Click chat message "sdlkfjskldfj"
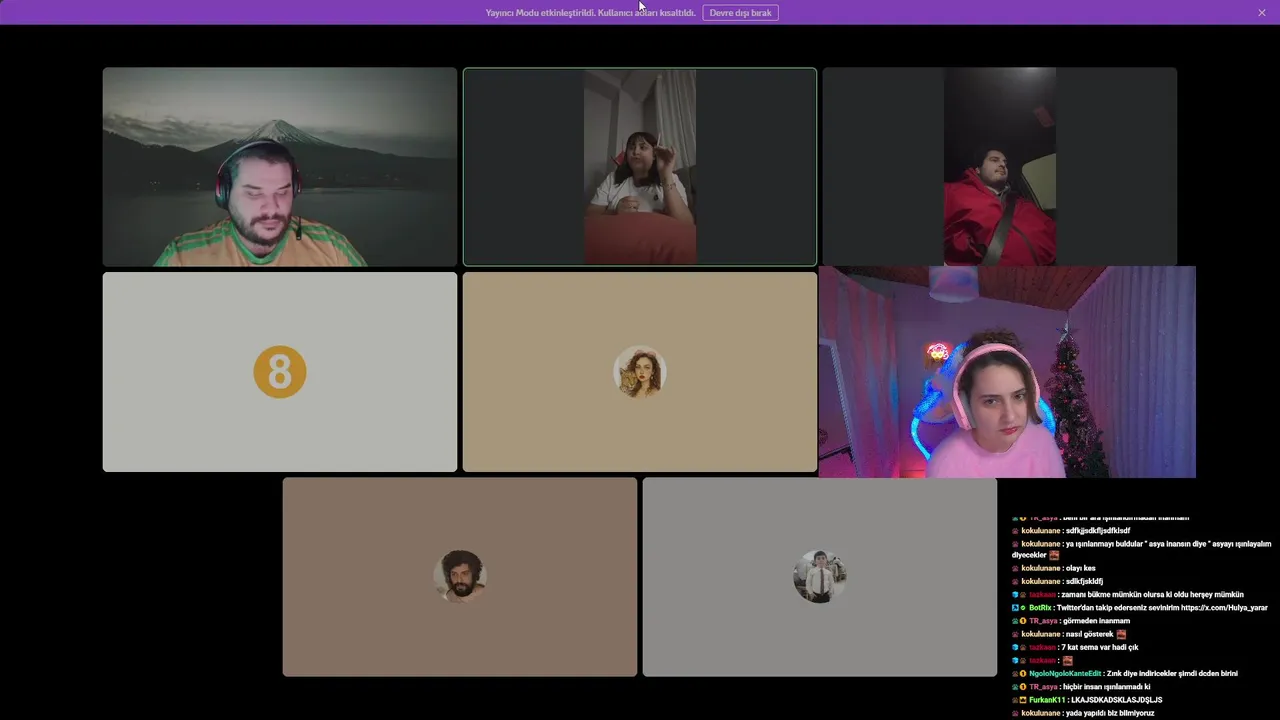This screenshot has height=720, width=1280. (1085, 581)
